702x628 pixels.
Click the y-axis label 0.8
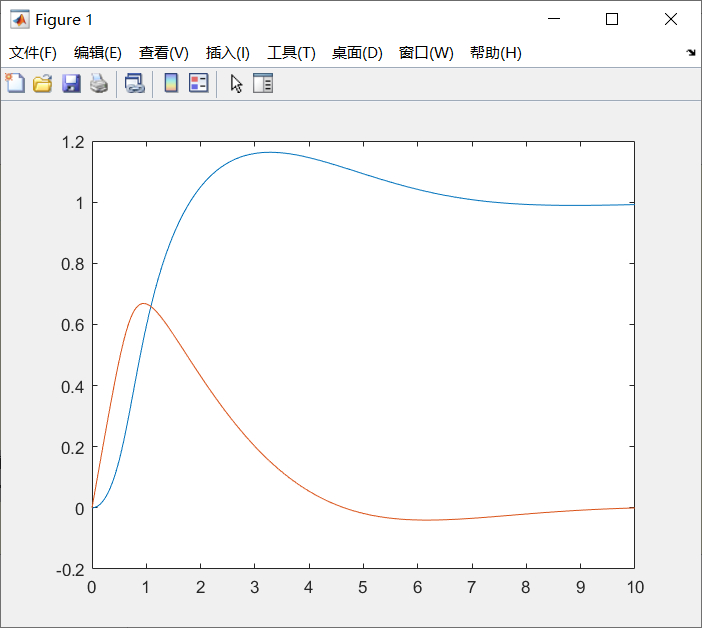point(73,264)
